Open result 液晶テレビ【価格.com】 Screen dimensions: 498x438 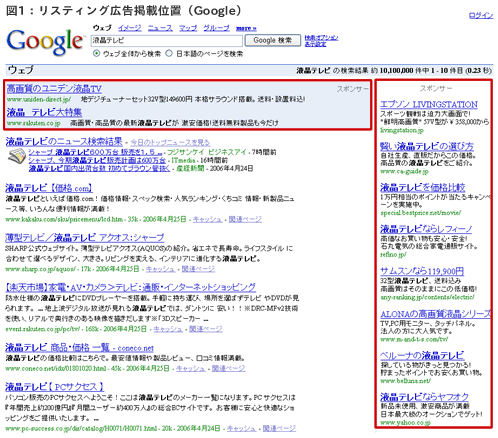(x=49, y=188)
